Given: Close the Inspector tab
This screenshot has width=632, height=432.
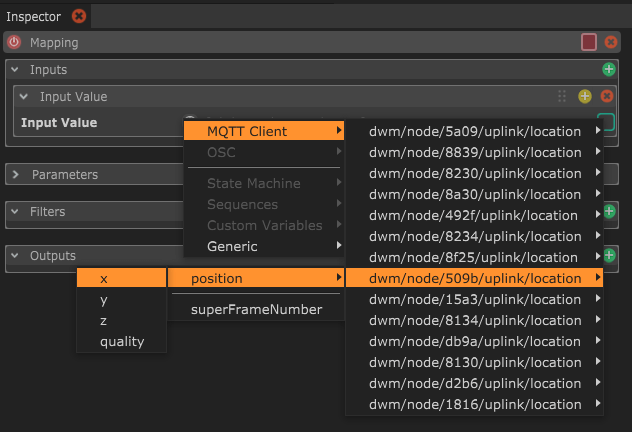Looking at the screenshot, I should (x=79, y=16).
